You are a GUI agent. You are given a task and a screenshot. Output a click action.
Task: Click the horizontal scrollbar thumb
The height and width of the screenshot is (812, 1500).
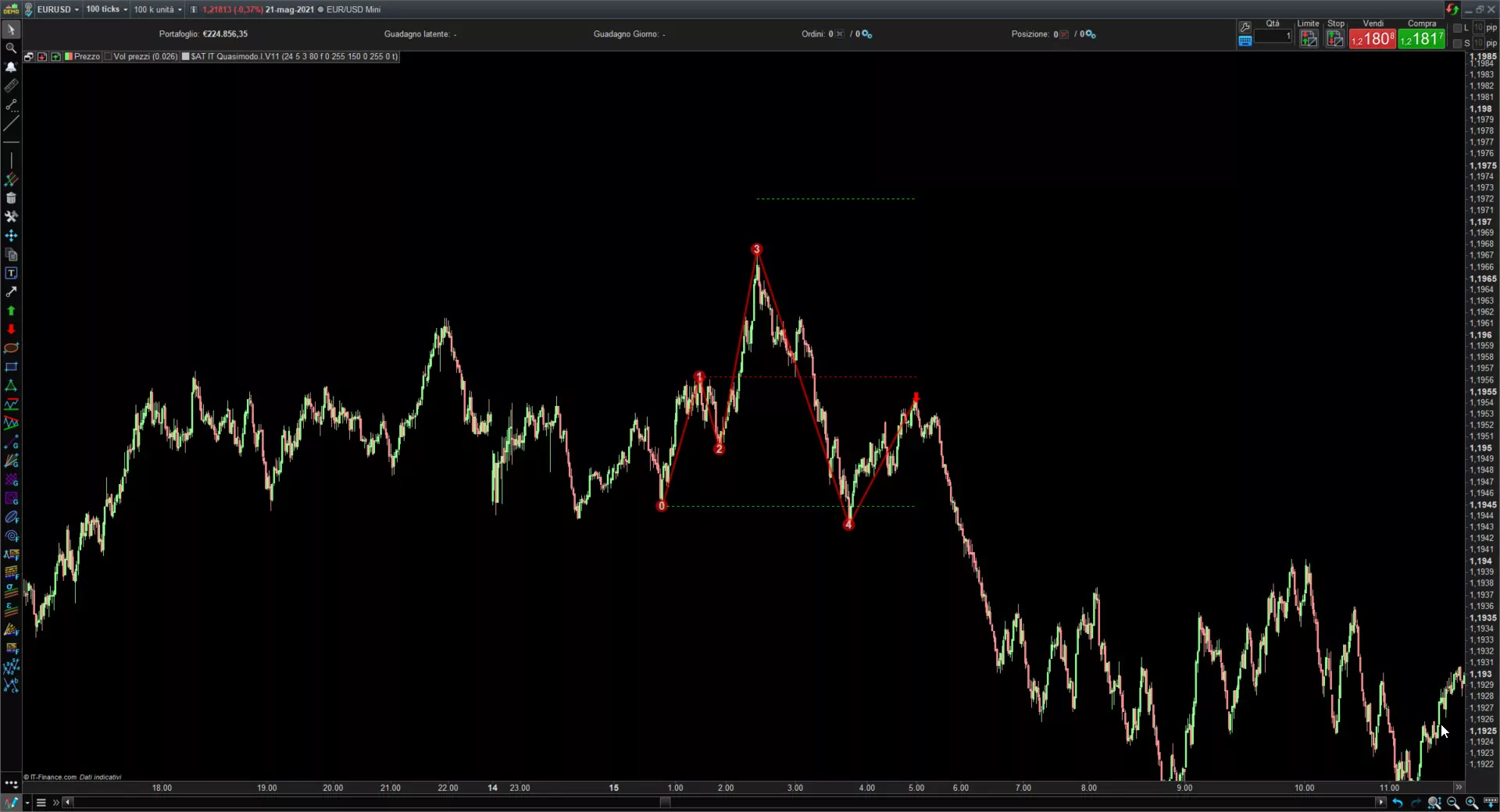[x=665, y=803]
